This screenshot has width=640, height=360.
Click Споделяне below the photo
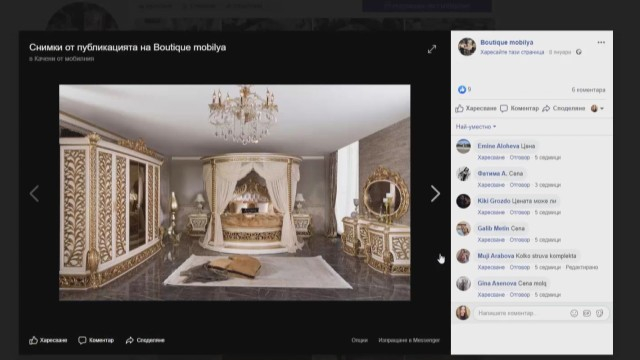click(x=145, y=340)
